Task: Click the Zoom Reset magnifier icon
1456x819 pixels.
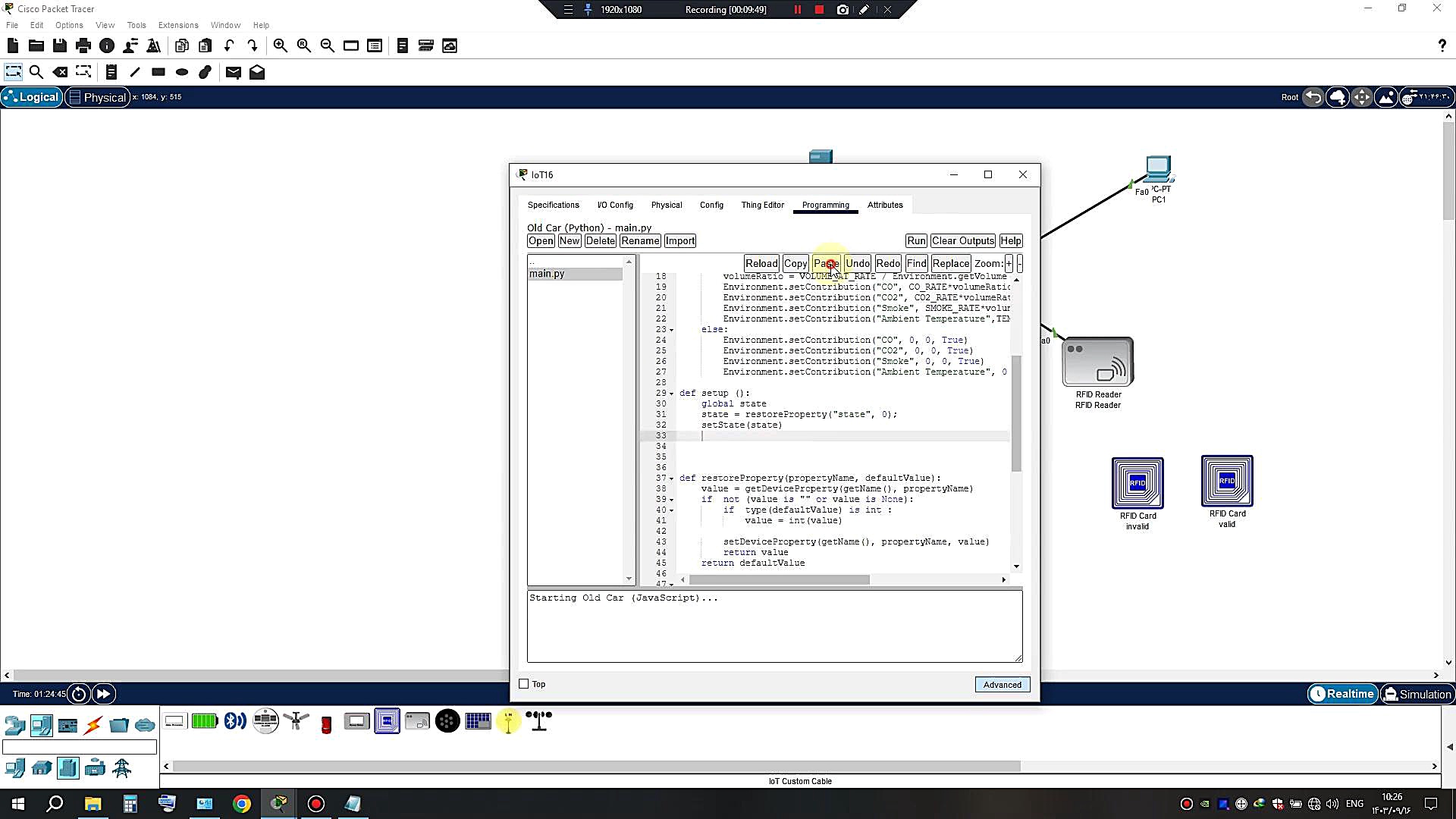Action: click(304, 45)
